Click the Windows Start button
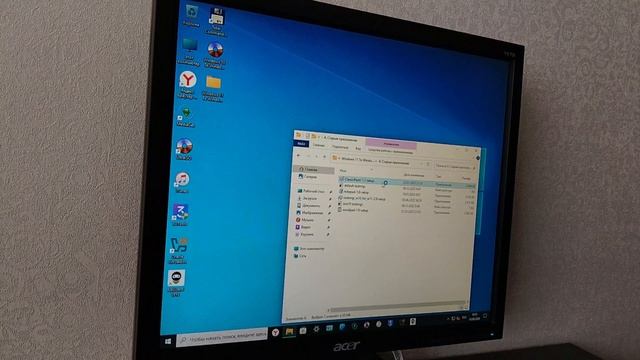 (x=168, y=341)
